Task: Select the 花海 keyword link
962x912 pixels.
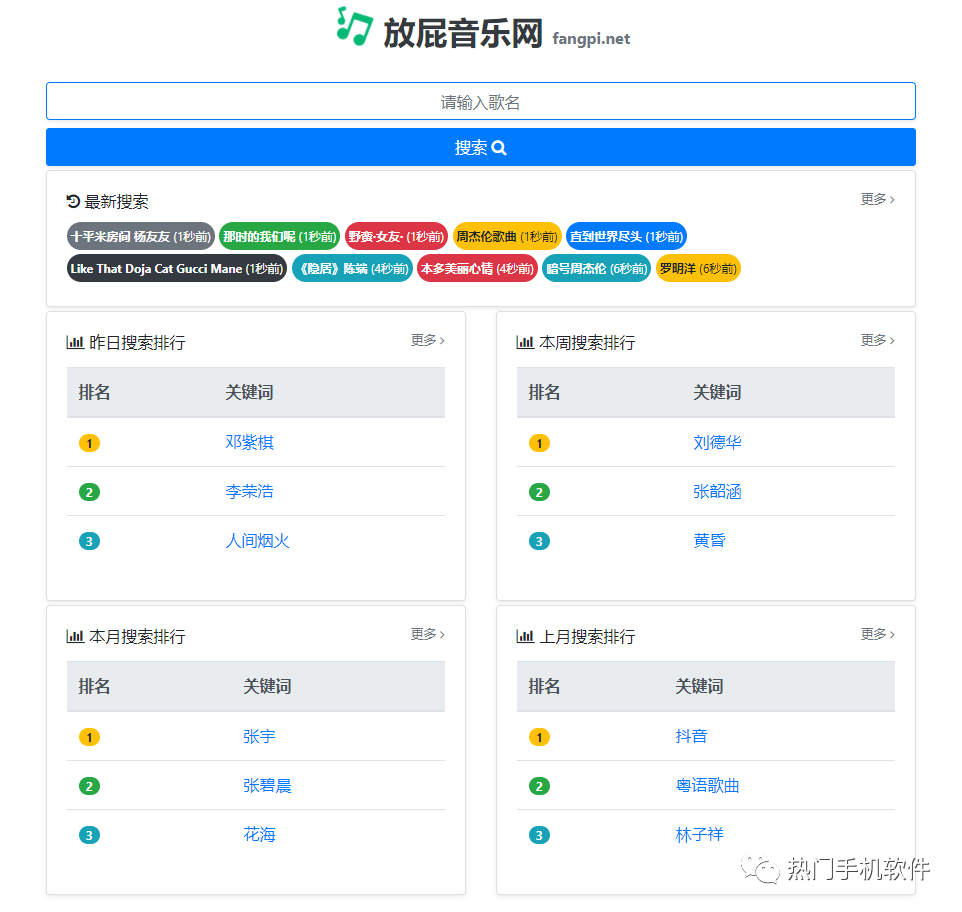Action: coord(259,834)
